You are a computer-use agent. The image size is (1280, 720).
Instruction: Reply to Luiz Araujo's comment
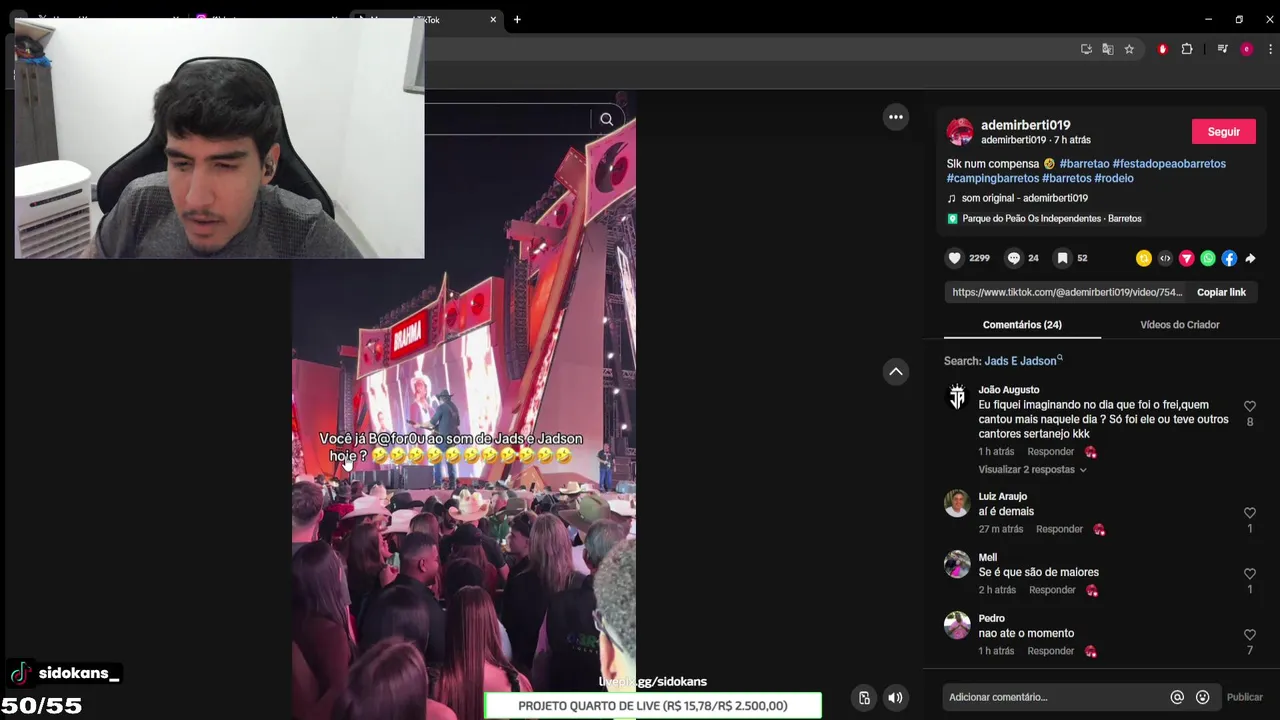(1059, 529)
